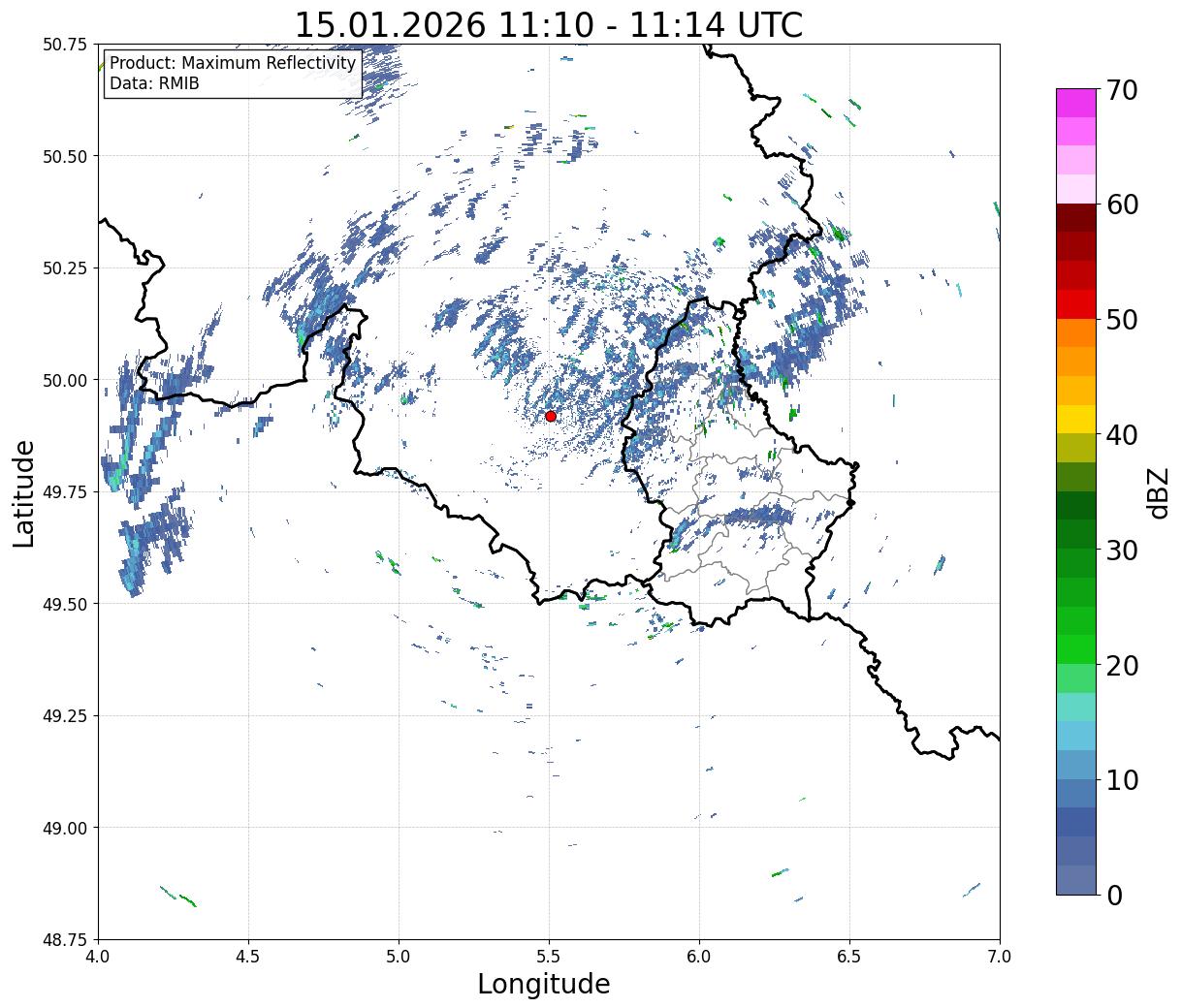This screenshot has width=1182, height=1008.
Task: Click the longitude tick label 5.5
Action: tap(549, 957)
